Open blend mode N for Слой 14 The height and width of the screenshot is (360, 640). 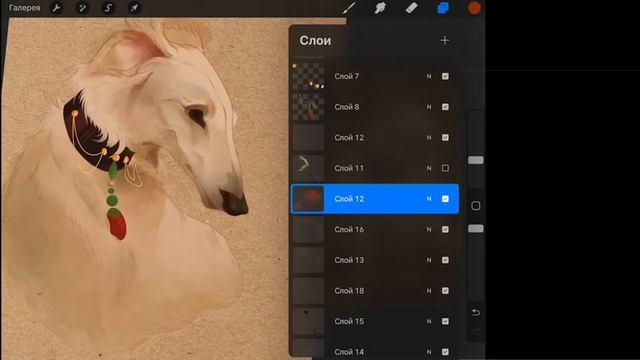429,352
